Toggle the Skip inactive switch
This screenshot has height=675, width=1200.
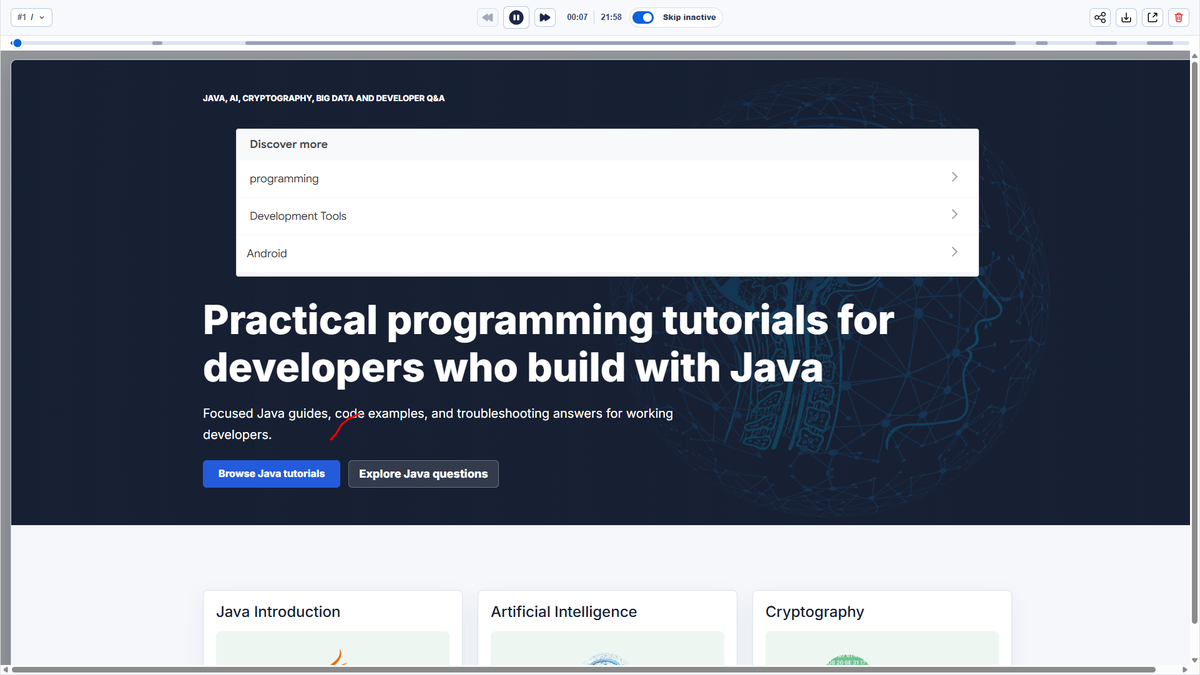643,17
